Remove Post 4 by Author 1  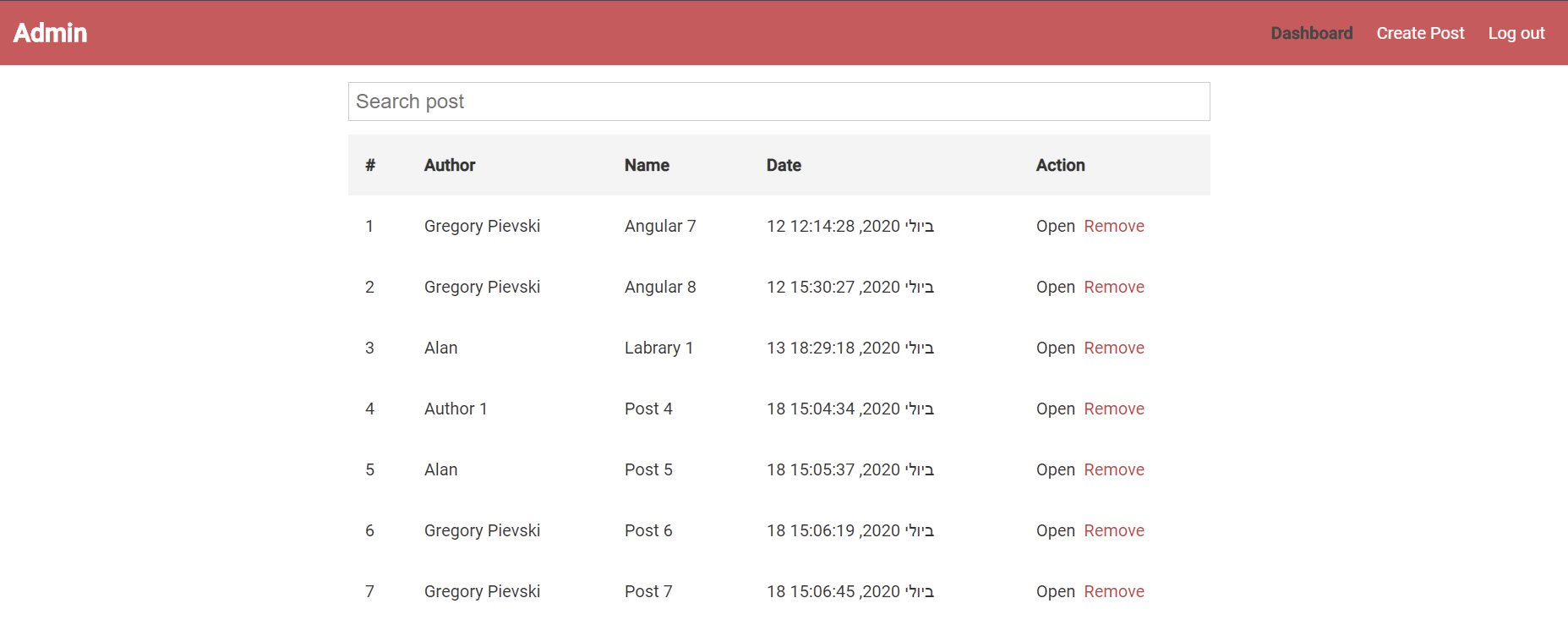pos(1113,409)
